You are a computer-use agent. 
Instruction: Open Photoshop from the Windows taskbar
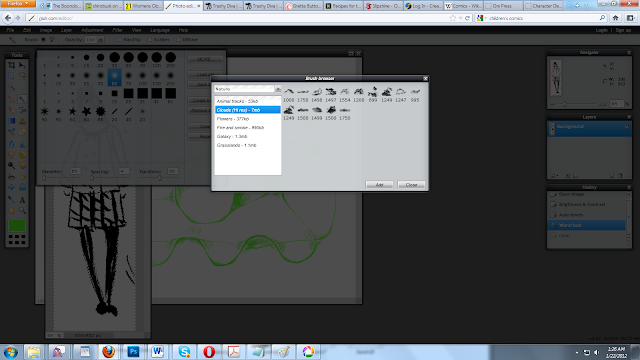click(x=133, y=351)
